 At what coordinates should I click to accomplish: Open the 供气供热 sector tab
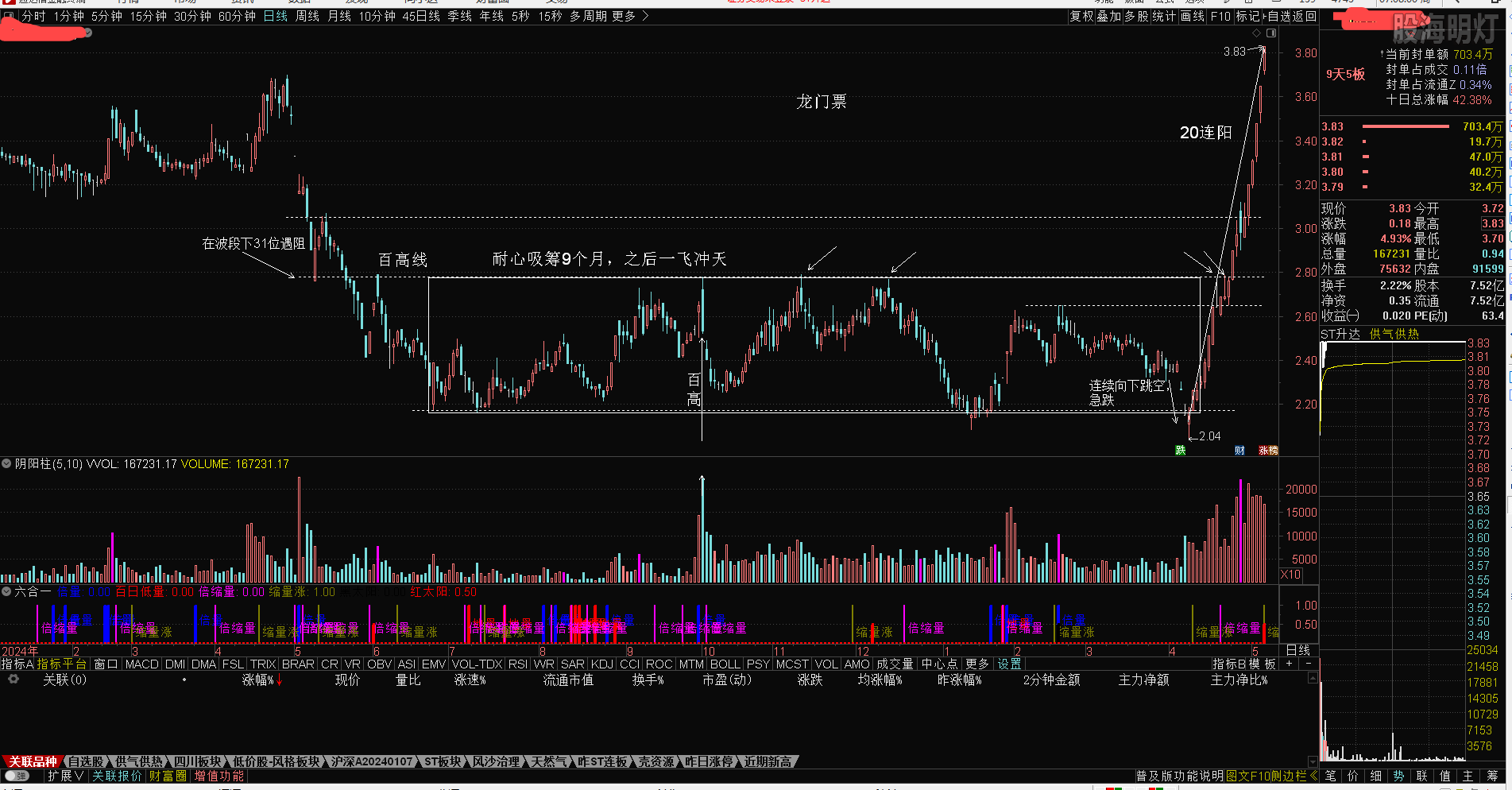click(x=139, y=761)
